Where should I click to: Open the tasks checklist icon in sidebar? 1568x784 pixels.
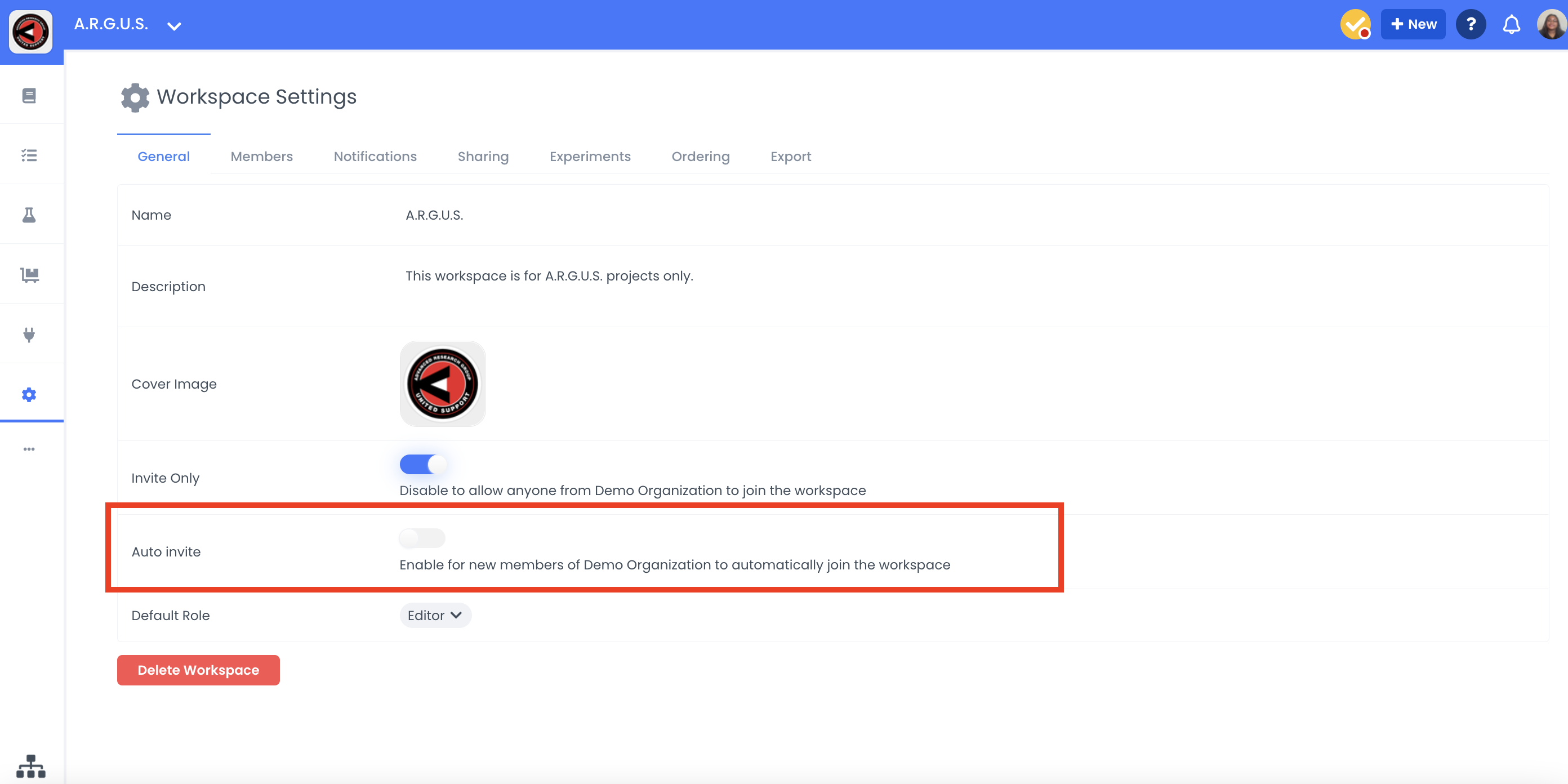pyautogui.click(x=29, y=155)
